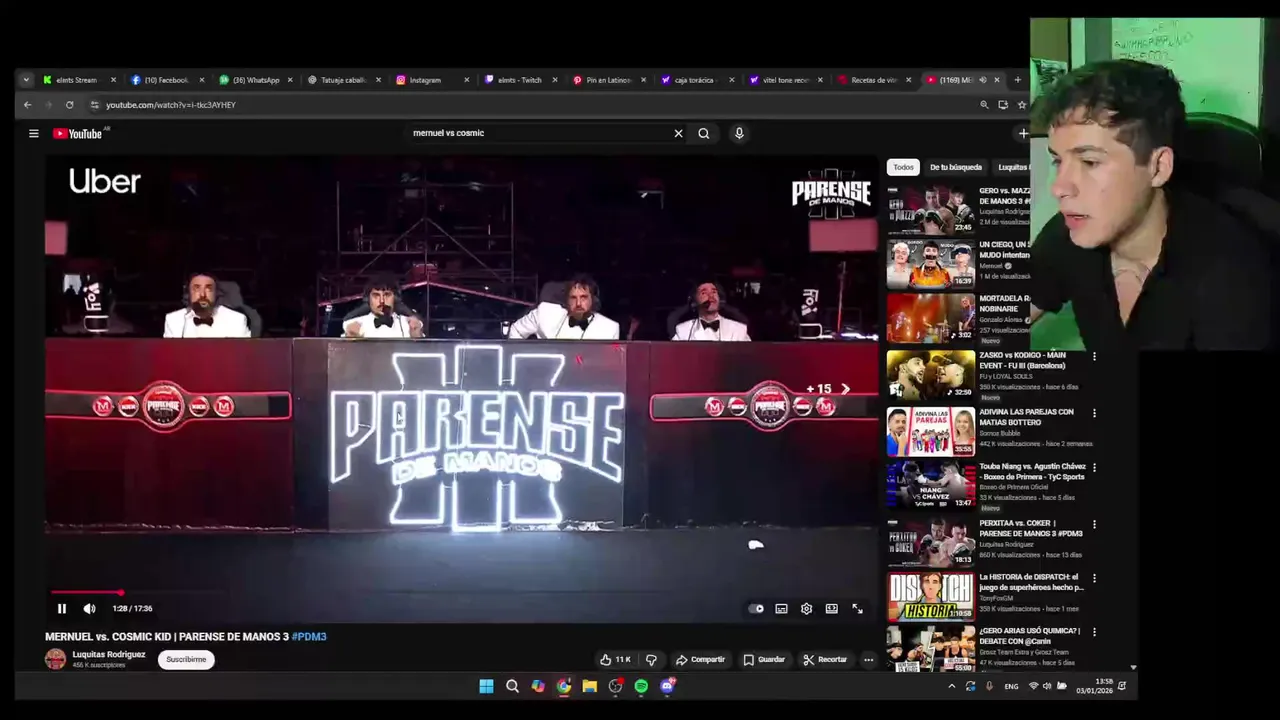Open options for GERO ARIAS debate video
This screenshot has height=720, width=1280.
coord(1094,632)
